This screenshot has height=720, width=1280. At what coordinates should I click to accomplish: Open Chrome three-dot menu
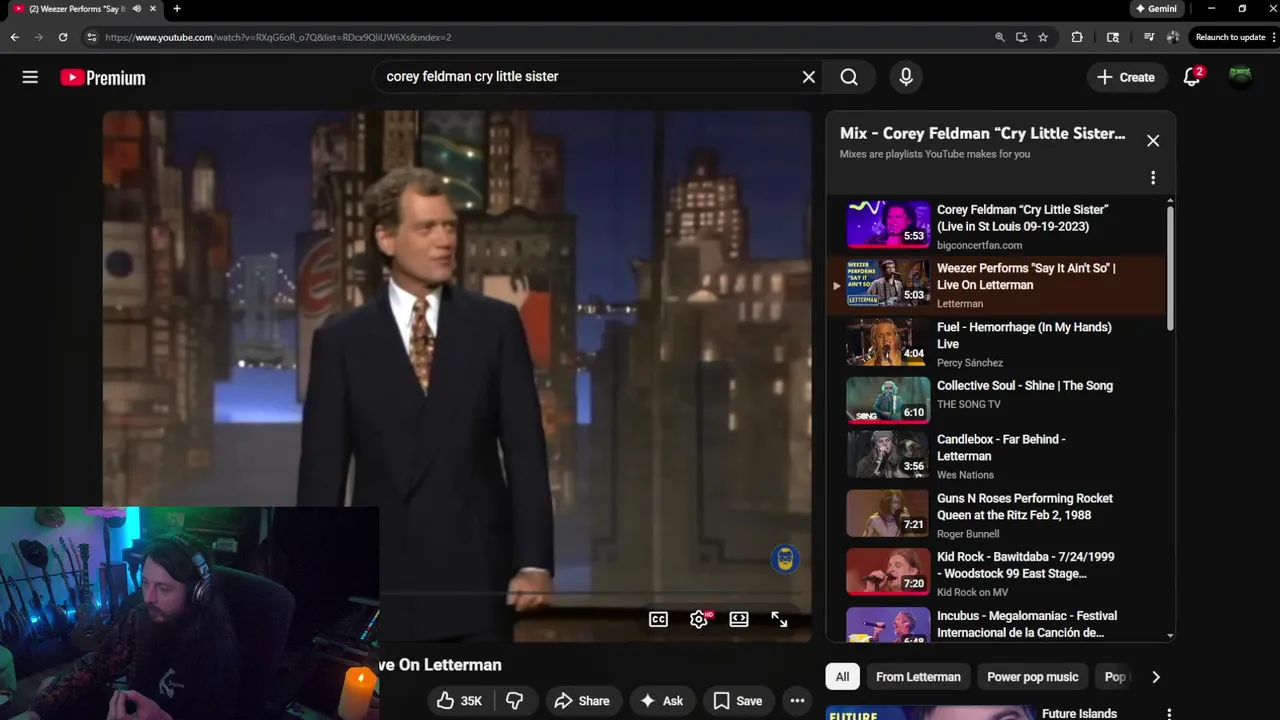(1275, 37)
